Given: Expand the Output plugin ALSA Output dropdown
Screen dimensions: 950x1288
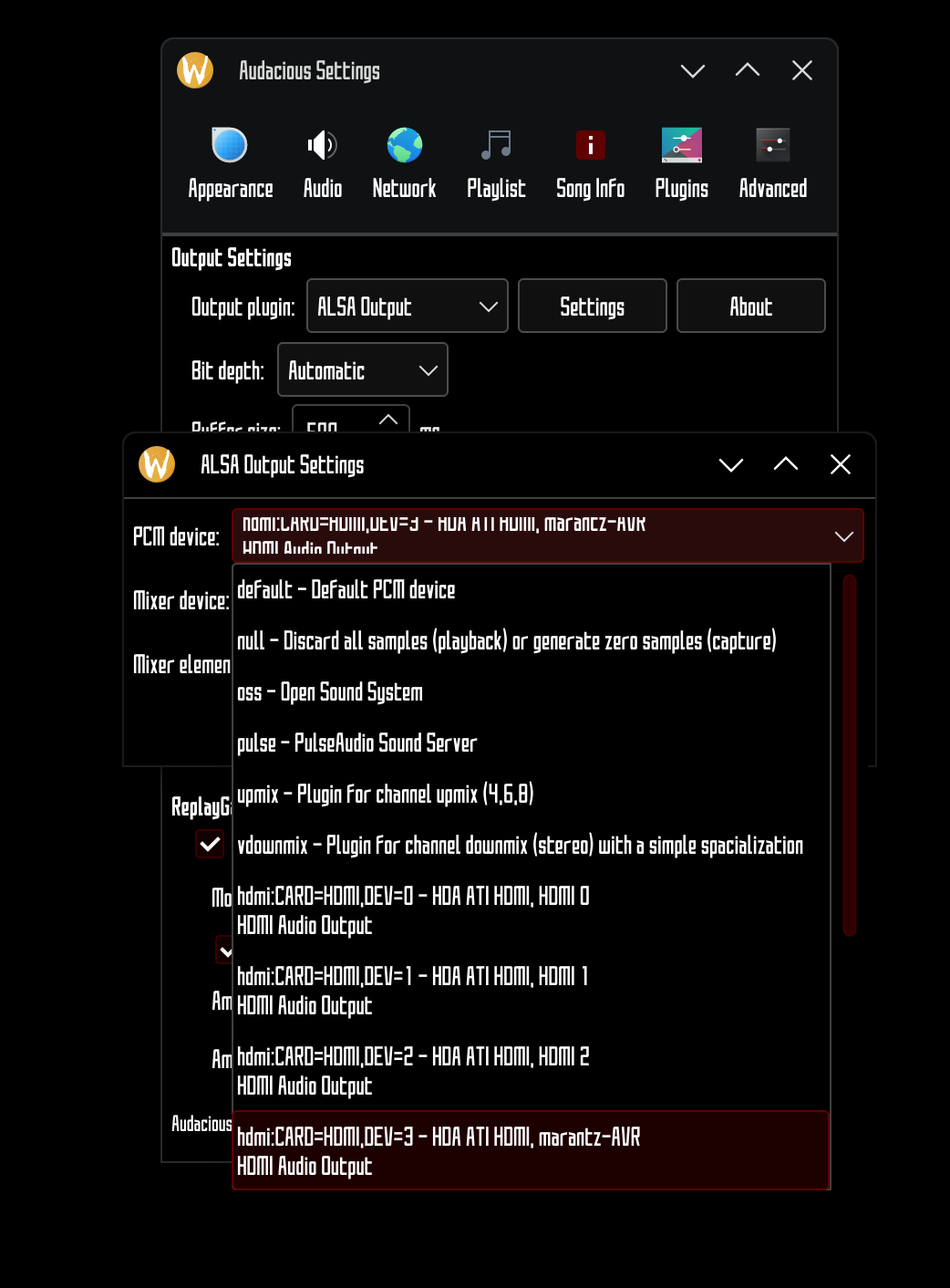Looking at the screenshot, I should point(408,306).
